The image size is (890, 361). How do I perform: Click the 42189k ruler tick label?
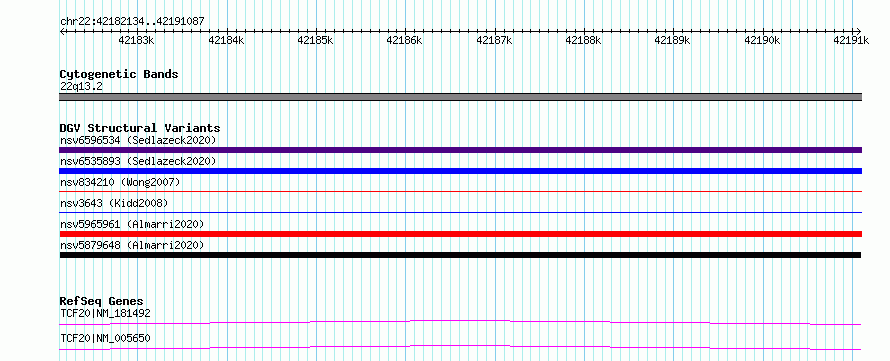click(x=672, y=40)
